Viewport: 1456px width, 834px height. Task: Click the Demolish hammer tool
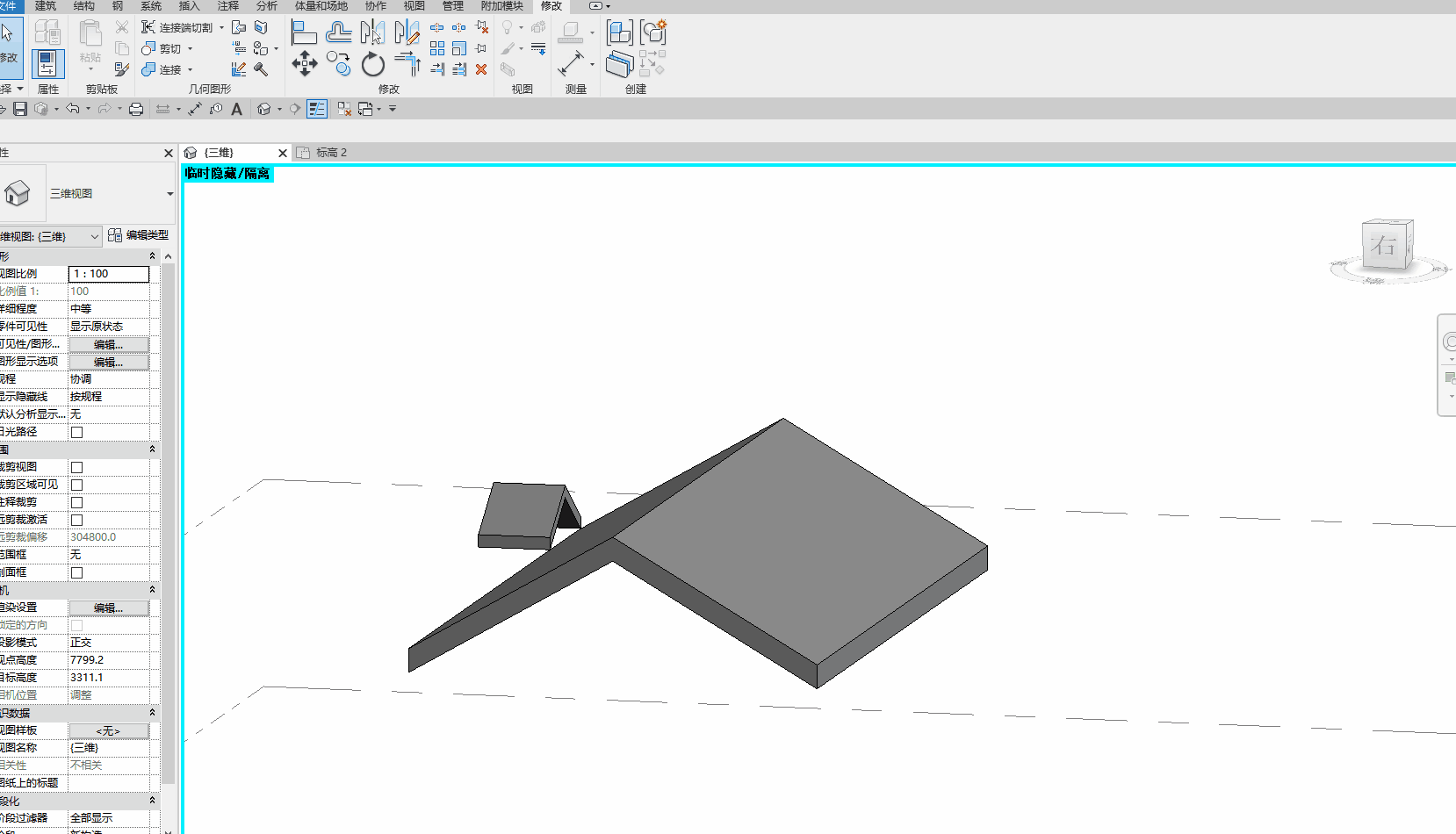[x=261, y=69]
